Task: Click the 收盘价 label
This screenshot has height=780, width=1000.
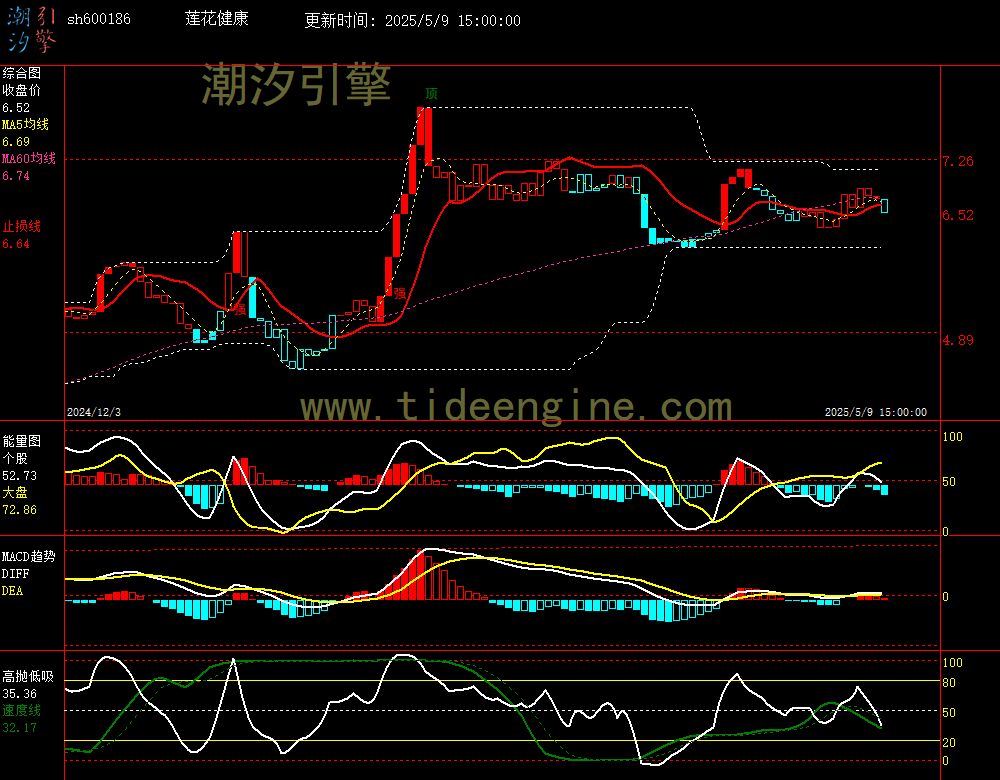Action: click(21, 90)
